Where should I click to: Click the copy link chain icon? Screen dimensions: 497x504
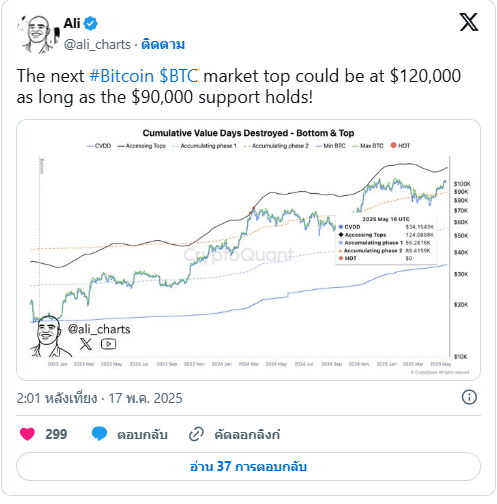[196, 434]
